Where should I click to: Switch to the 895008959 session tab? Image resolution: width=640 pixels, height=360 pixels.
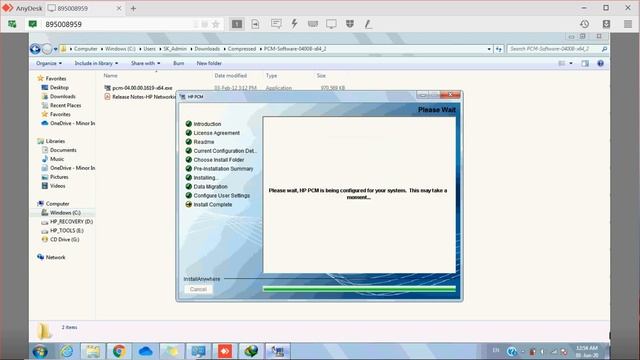[85, 8]
